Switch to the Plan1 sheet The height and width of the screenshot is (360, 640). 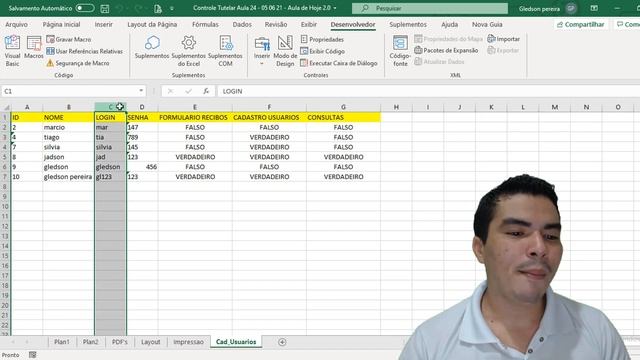pos(62,342)
